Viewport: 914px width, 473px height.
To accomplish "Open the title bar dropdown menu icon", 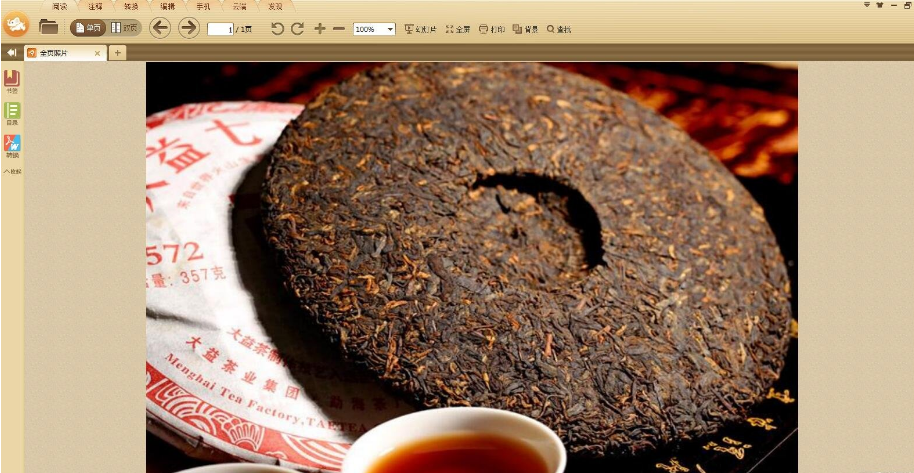I will coord(867,5).
